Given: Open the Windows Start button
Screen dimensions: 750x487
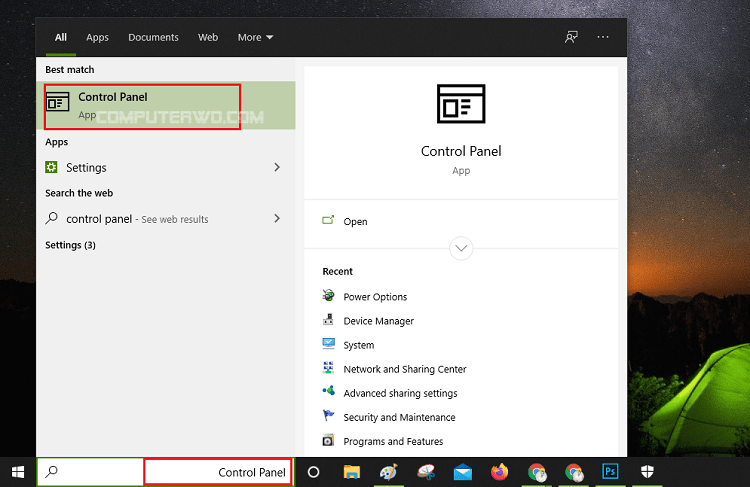Looking at the screenshot, I should click(18, 472).
